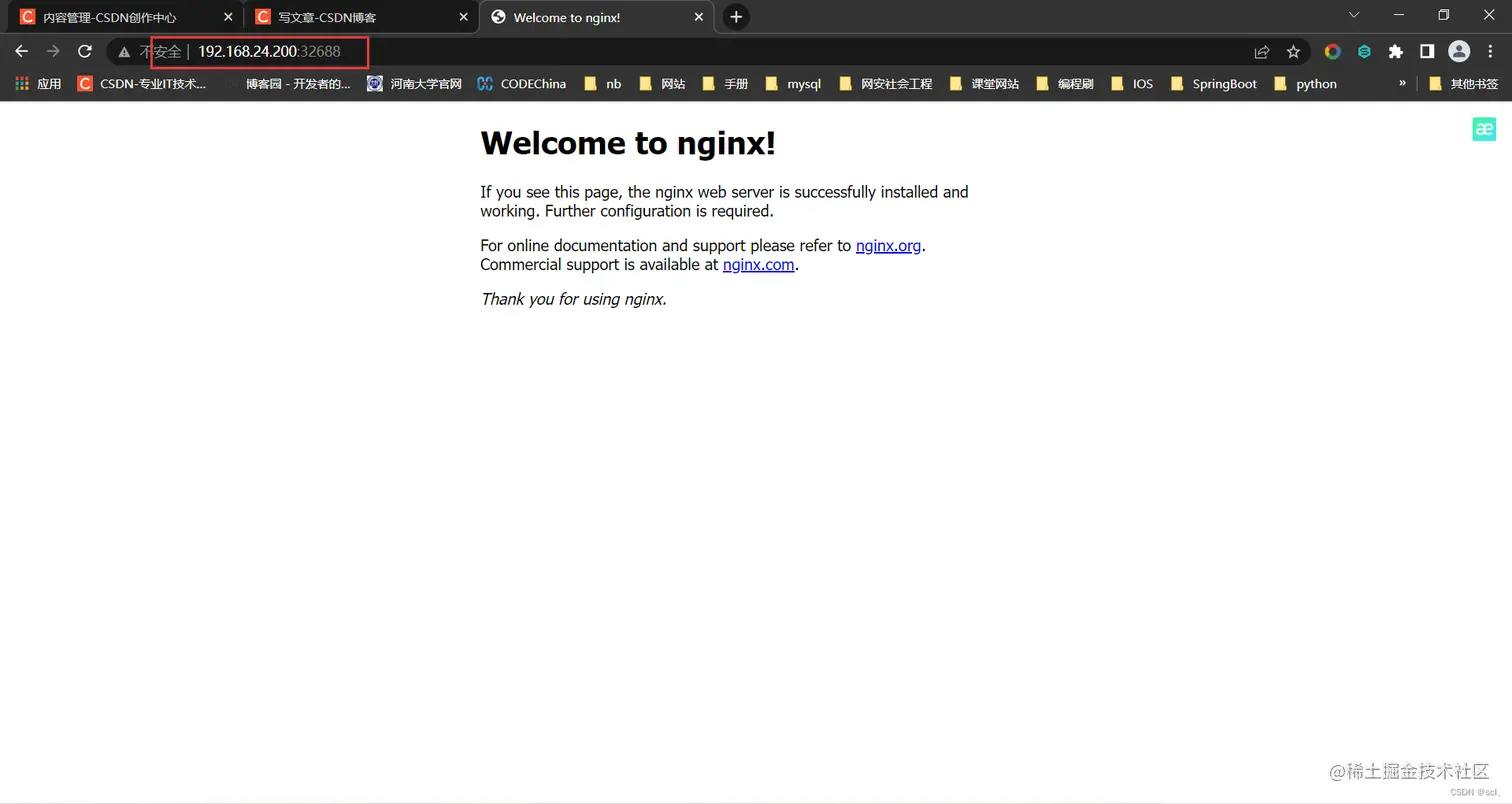
Task: Open the tab search chevron
Action: pos(1354,15)
